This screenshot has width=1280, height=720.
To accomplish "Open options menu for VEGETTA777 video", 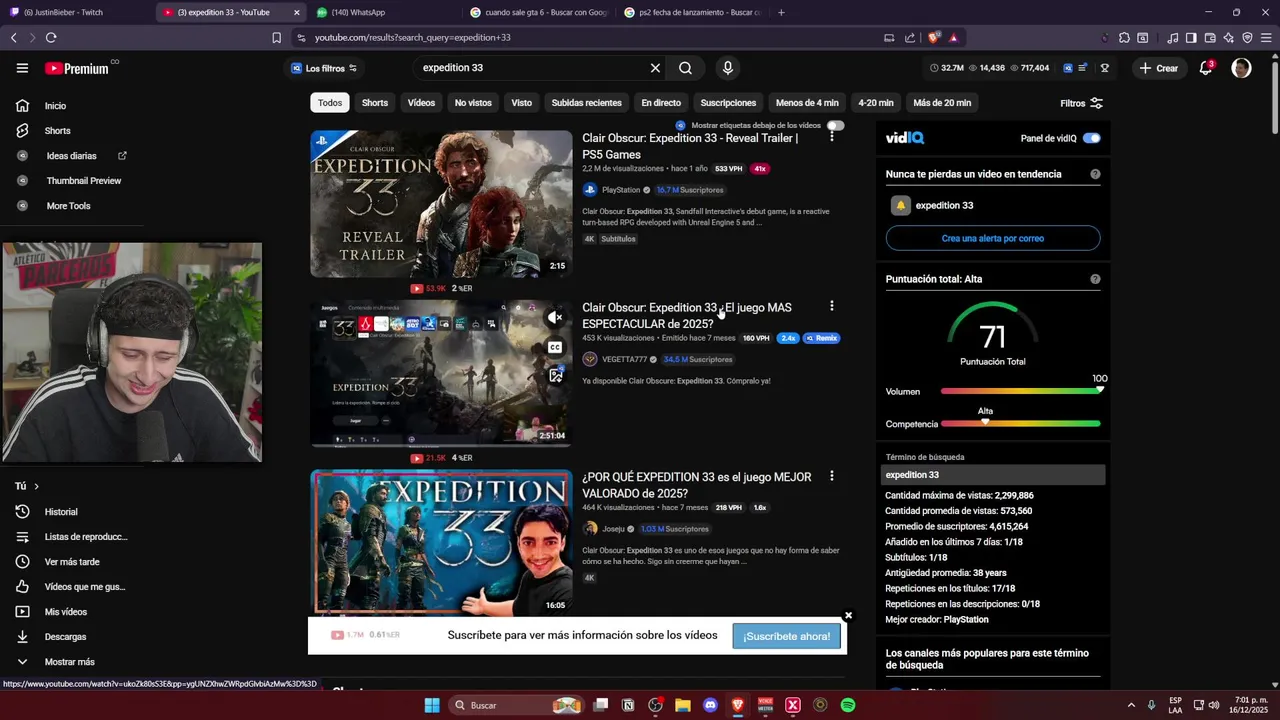I will point(831,306).
